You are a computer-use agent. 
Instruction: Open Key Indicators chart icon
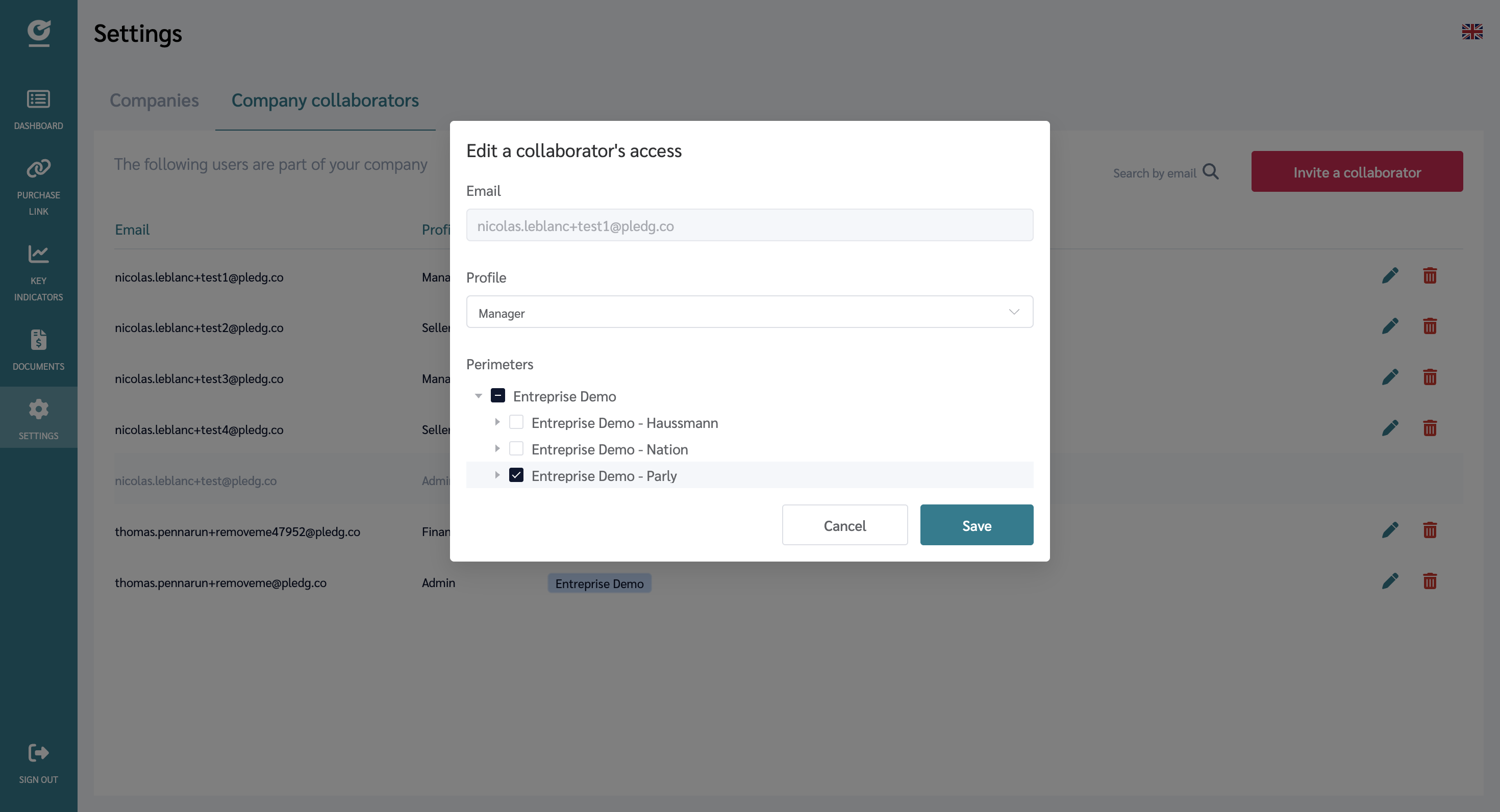click(38, 255)
